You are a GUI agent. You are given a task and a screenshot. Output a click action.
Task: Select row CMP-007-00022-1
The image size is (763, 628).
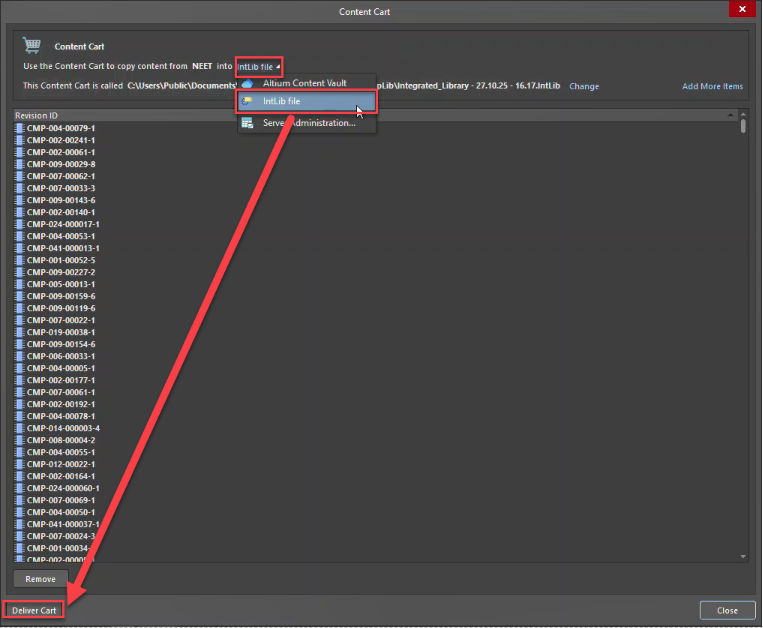377,320
